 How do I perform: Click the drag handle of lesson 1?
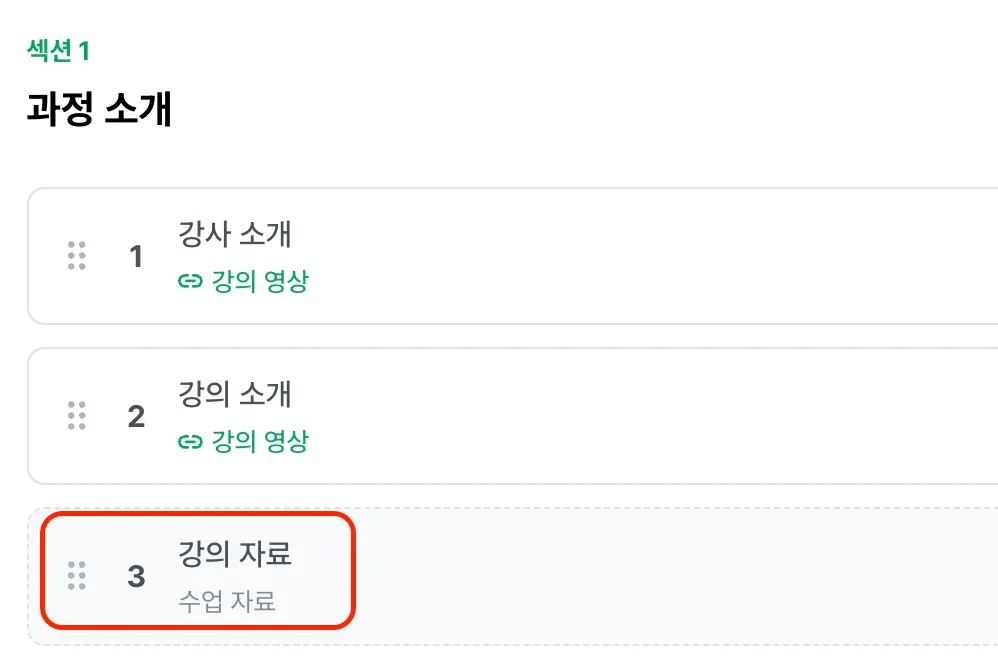[76, 256]
